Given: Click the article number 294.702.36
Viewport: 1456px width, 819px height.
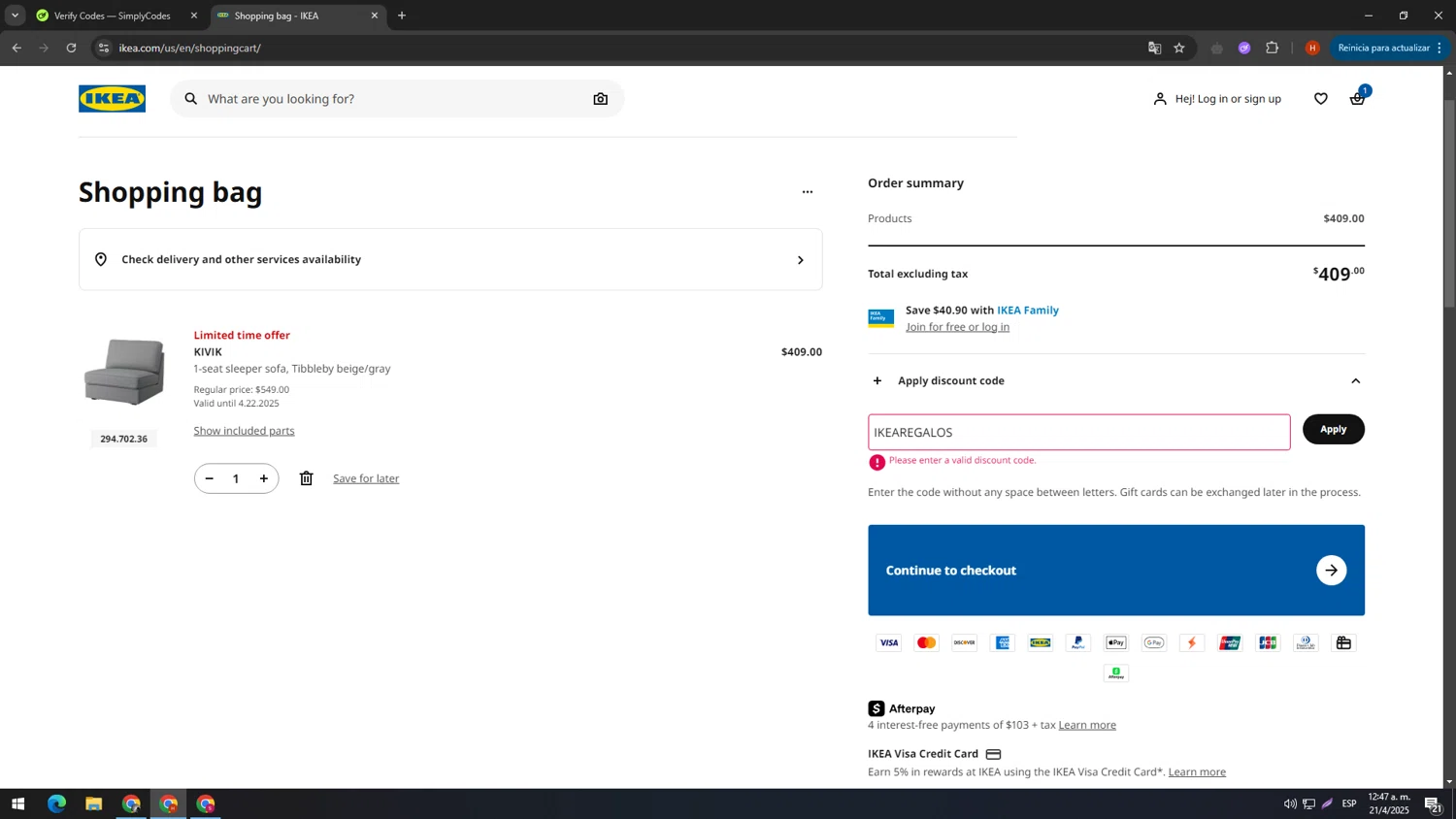Looking at the screenshot, I should click(124, 439).
